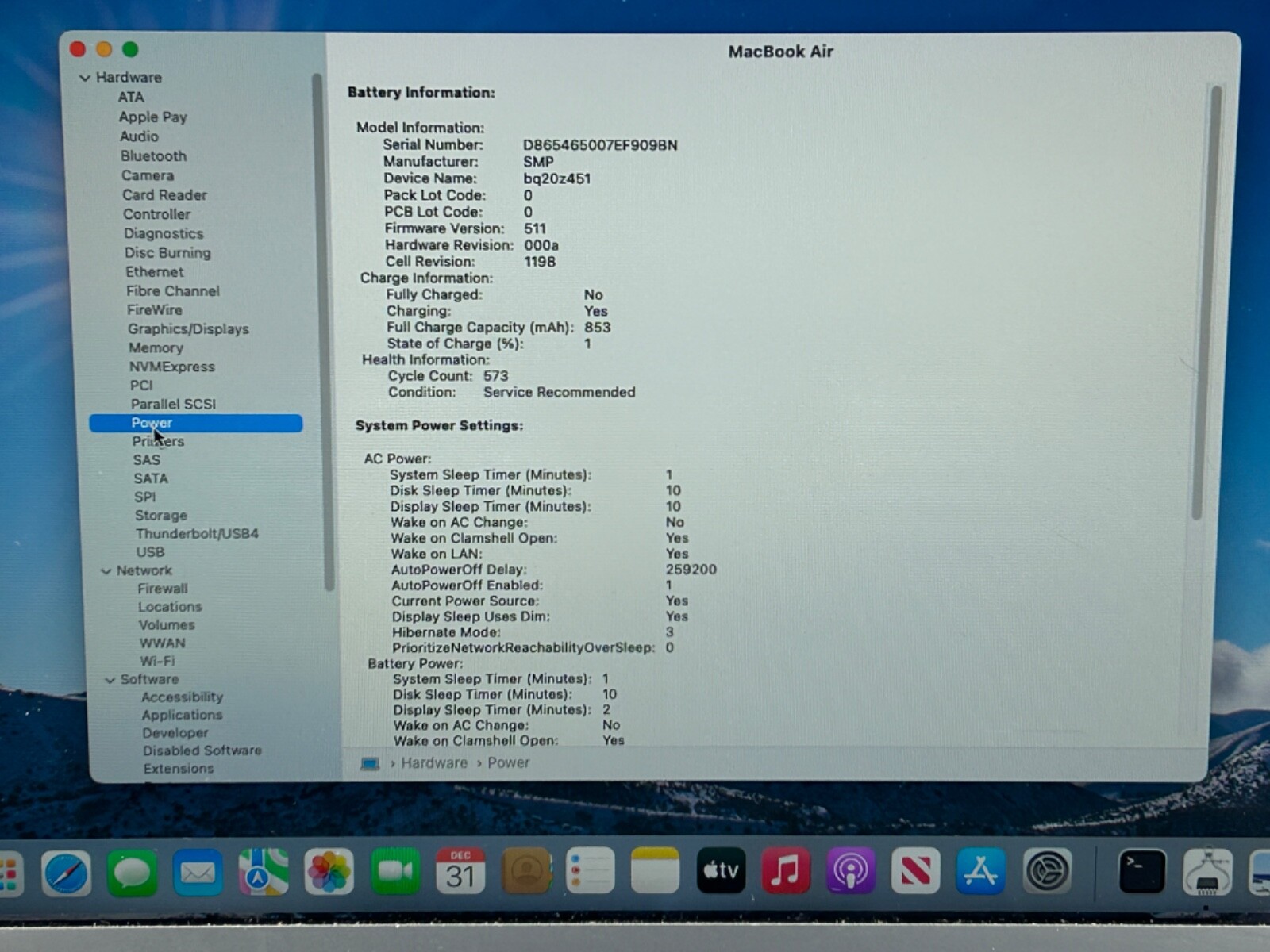Launch Terminal from the dock
Image resolution: width=1270 pixels, height=952 pixels.
pyautogui.click(x=1141, y=871)
